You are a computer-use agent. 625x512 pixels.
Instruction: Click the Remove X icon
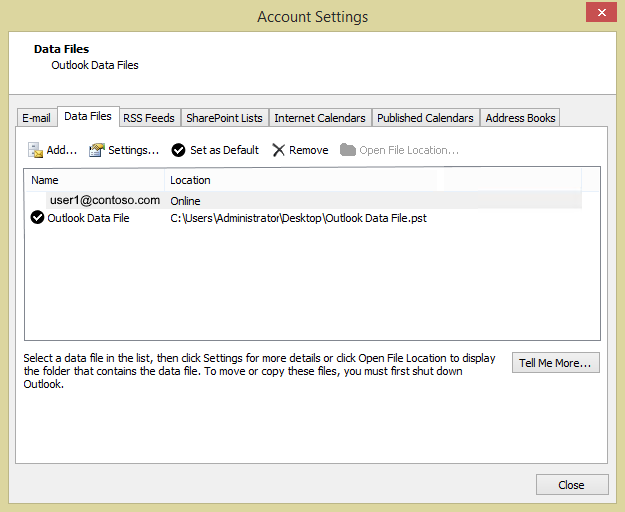pyautogui.click(x=279, y=150)
